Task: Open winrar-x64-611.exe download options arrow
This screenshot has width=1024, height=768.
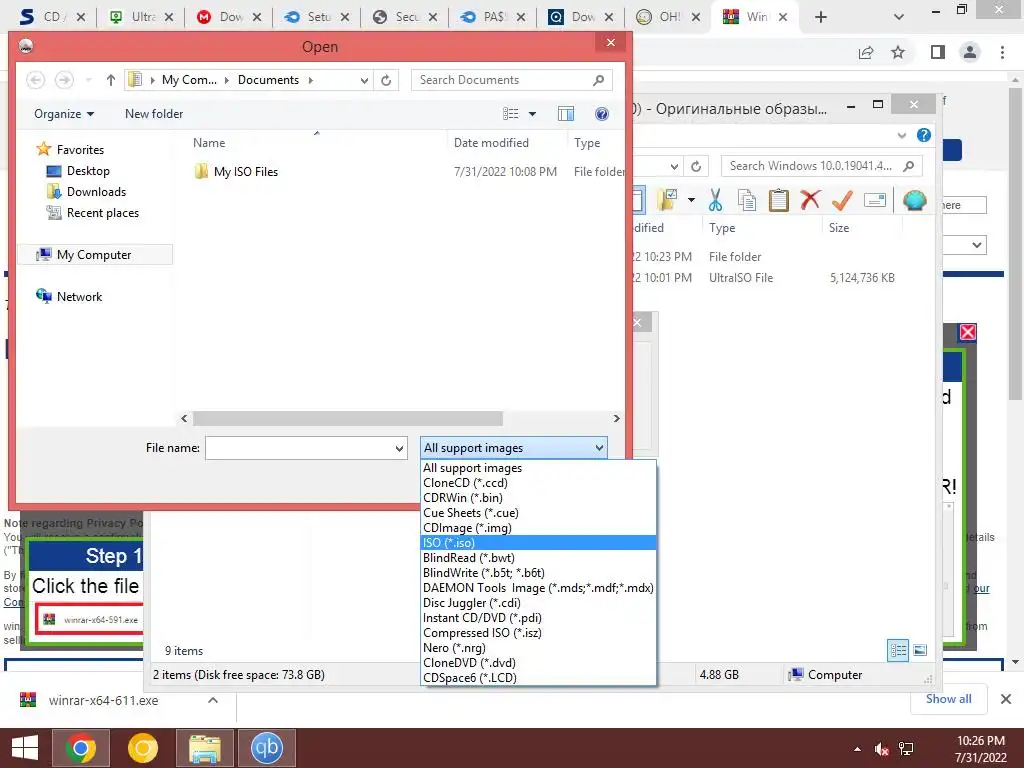Action: click(x=213, y=700)
